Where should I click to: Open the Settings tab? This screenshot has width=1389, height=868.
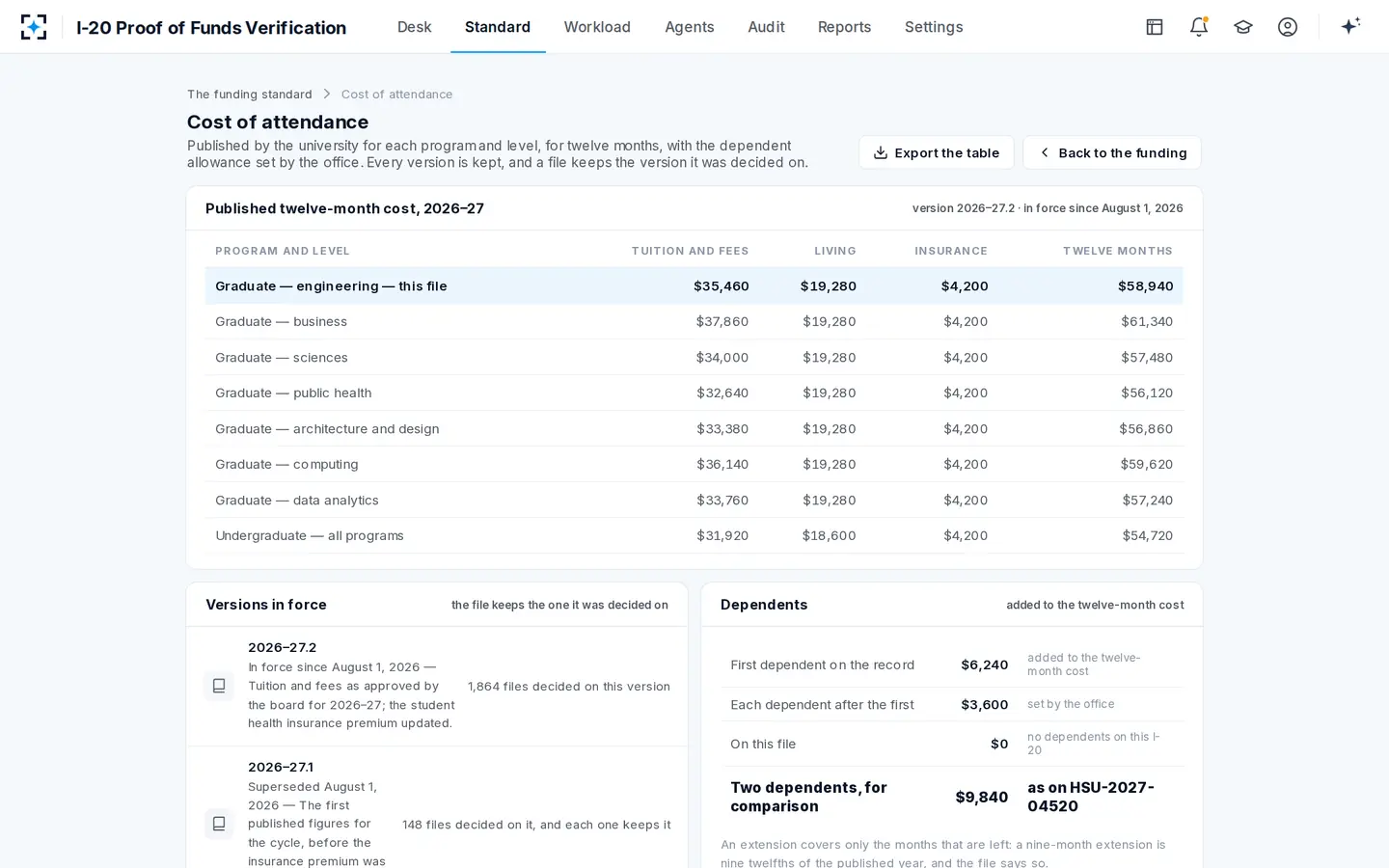(934, 27)
